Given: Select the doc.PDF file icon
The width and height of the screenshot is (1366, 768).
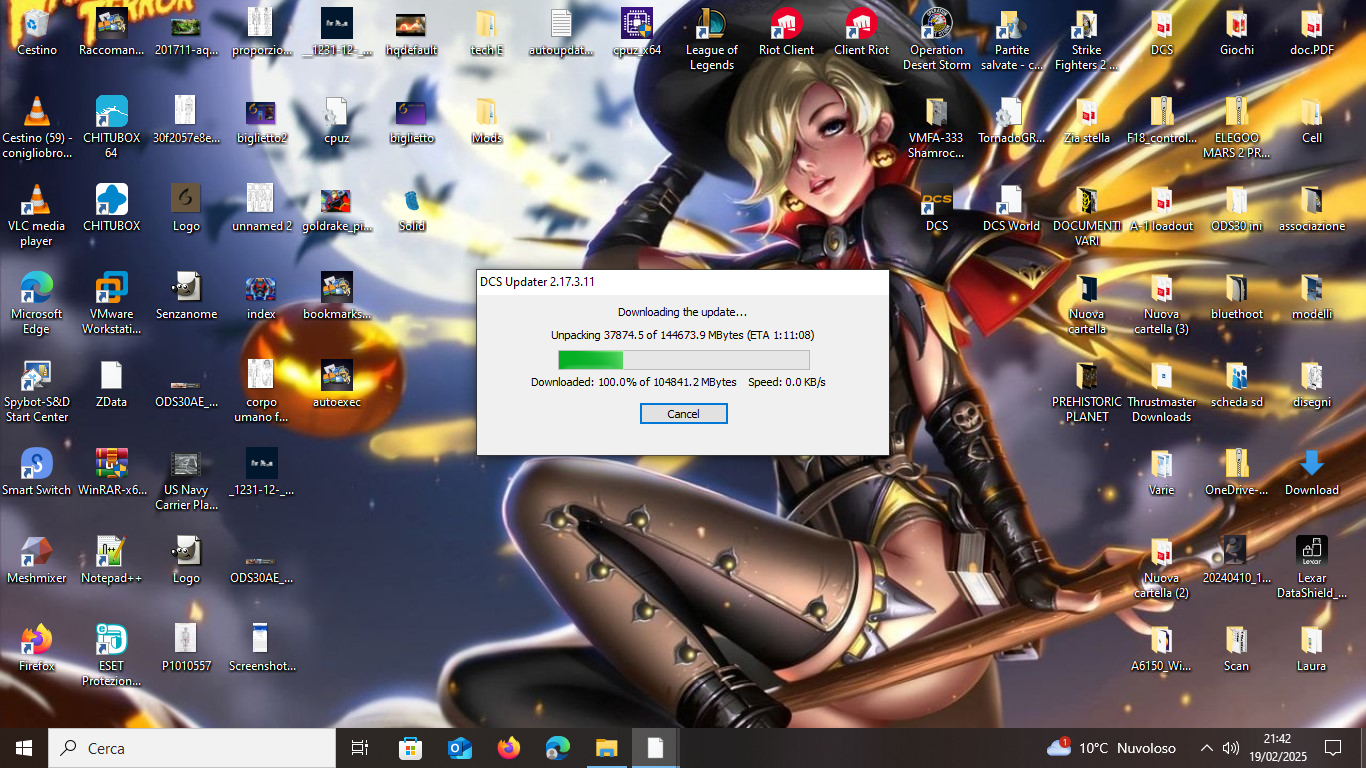Looking at the screenshot, I should 1311,31.
